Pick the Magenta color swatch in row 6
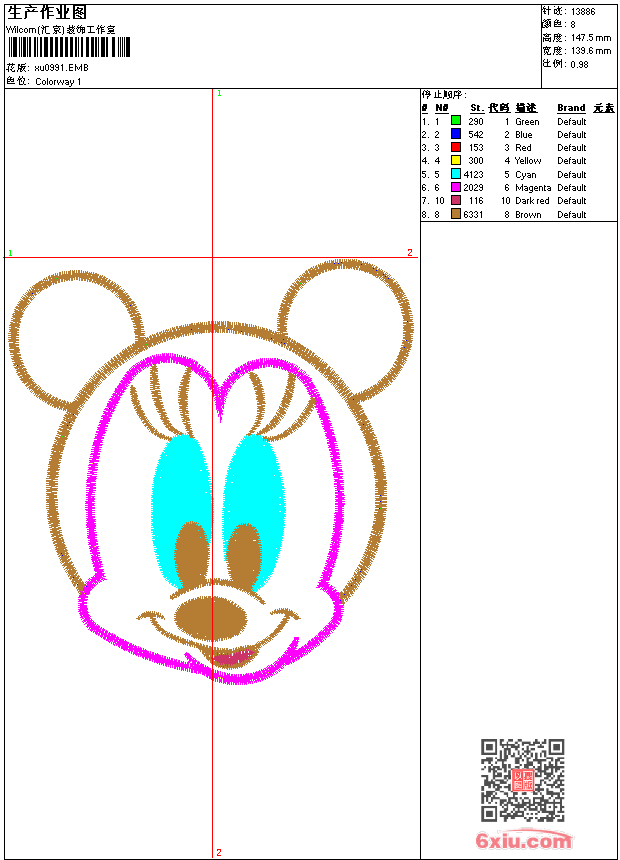This screenshot has width=620, height=860. (455, 187)
